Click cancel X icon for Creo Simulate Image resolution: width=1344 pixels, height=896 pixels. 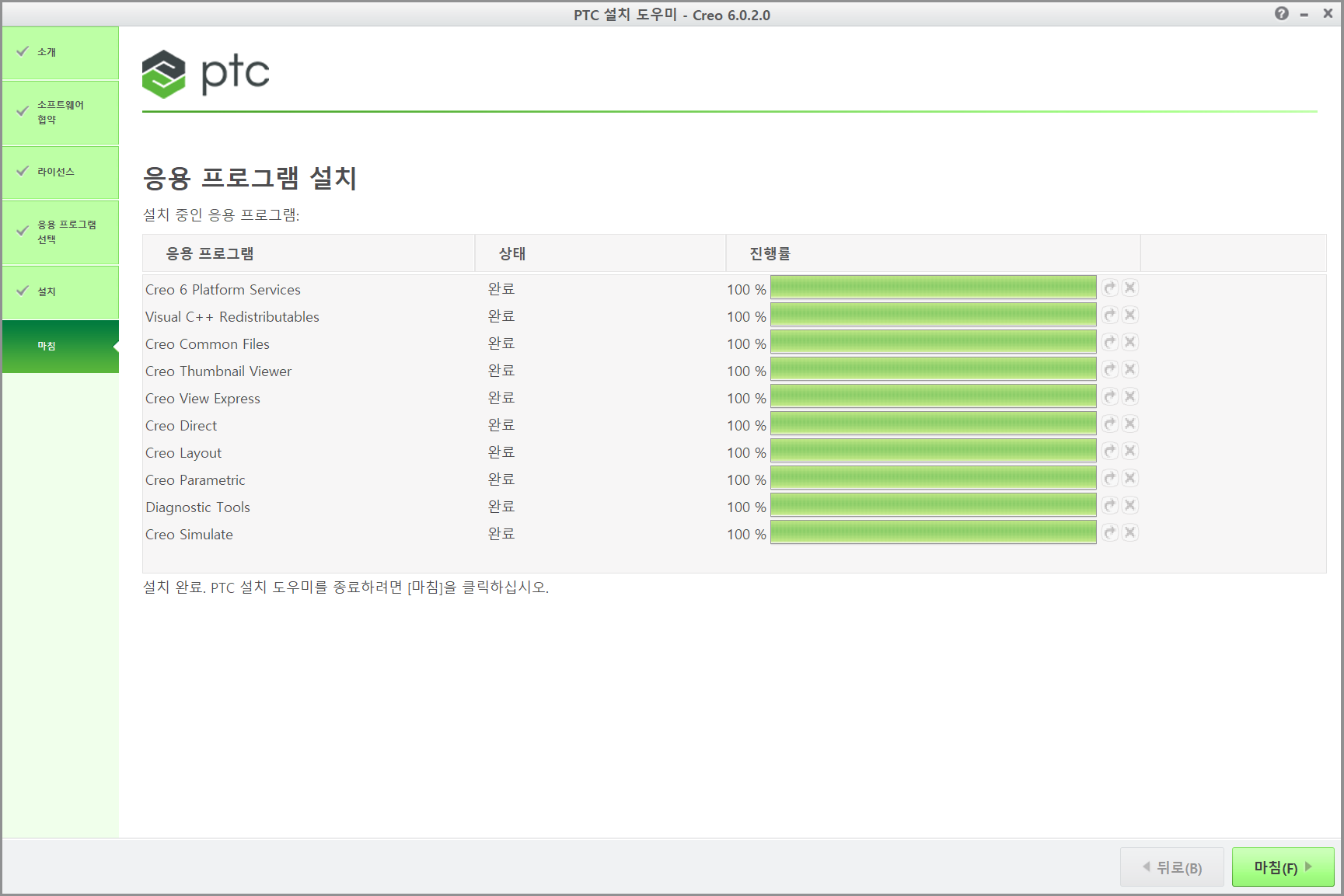pyautogui.click(x=1130, y=532)
